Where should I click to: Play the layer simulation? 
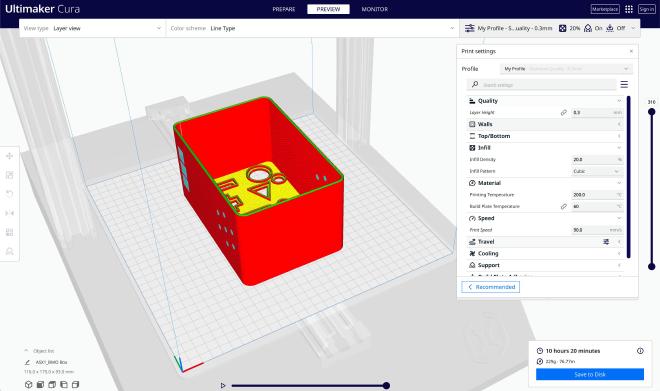223,385
